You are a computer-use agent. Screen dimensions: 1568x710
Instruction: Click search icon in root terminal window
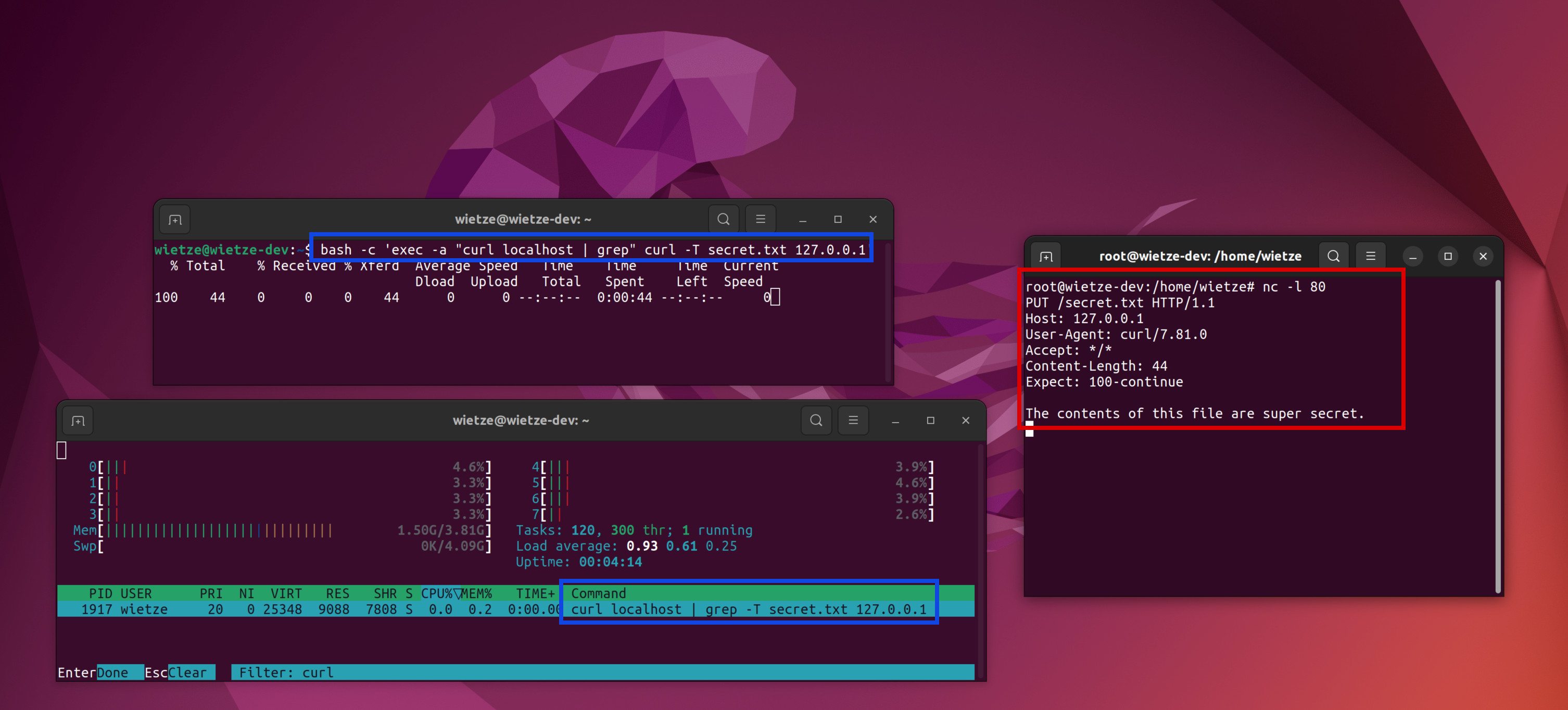pos(1334,256)
